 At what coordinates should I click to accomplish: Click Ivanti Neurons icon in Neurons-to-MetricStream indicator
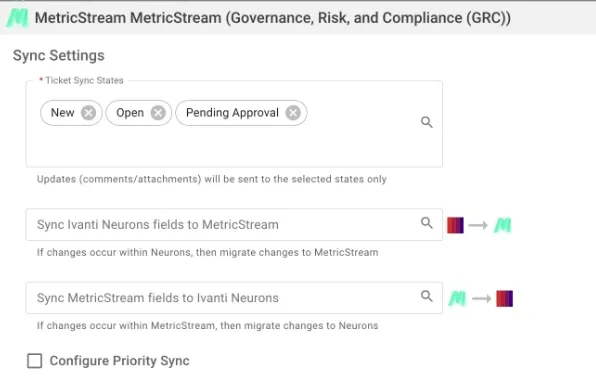[455, 225]
